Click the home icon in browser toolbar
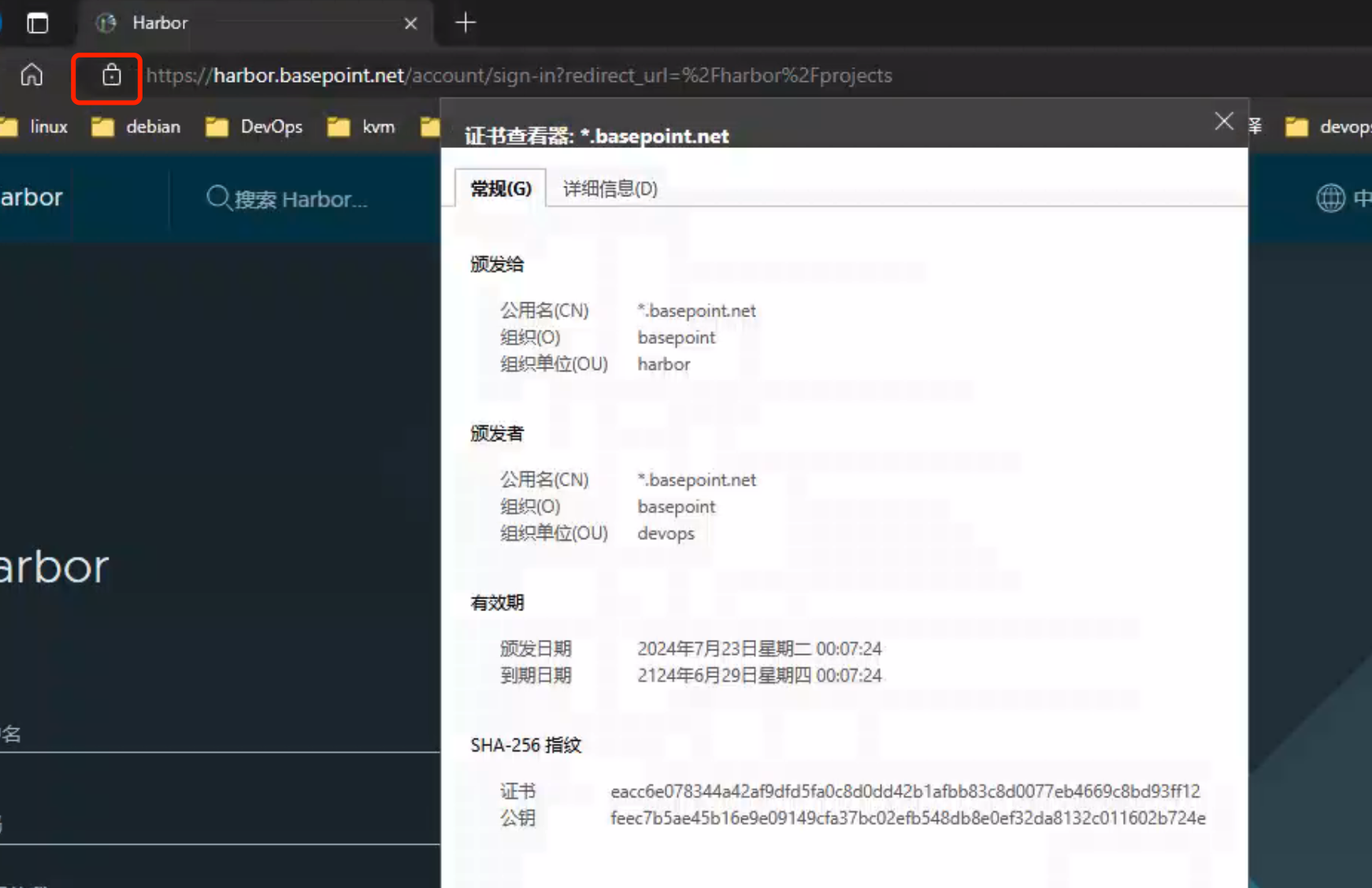This screenshot has height=888, width=1372. pyautogui.click(x=32, y=76)
